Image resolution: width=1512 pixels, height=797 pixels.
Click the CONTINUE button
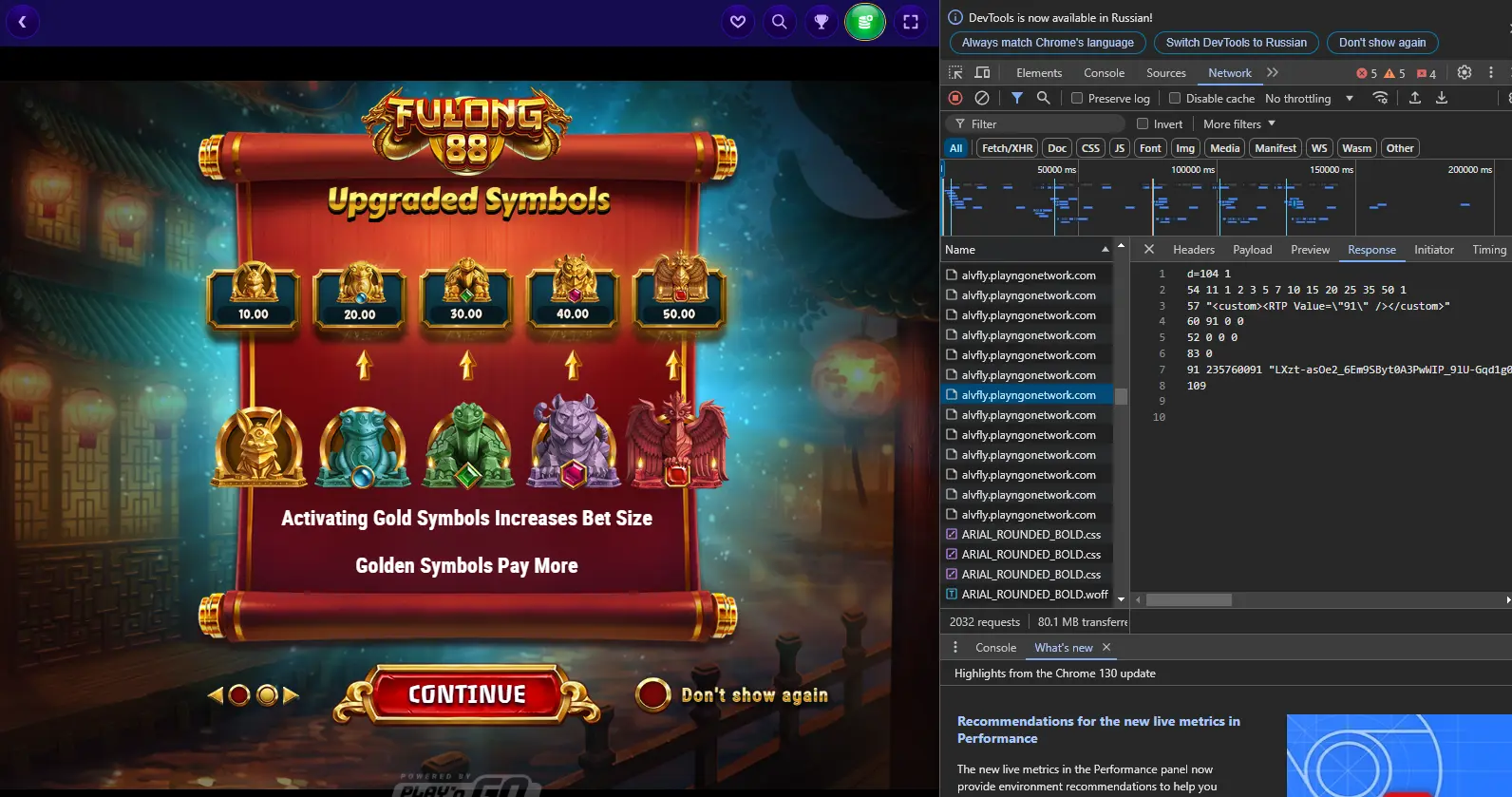pos(467,694)
